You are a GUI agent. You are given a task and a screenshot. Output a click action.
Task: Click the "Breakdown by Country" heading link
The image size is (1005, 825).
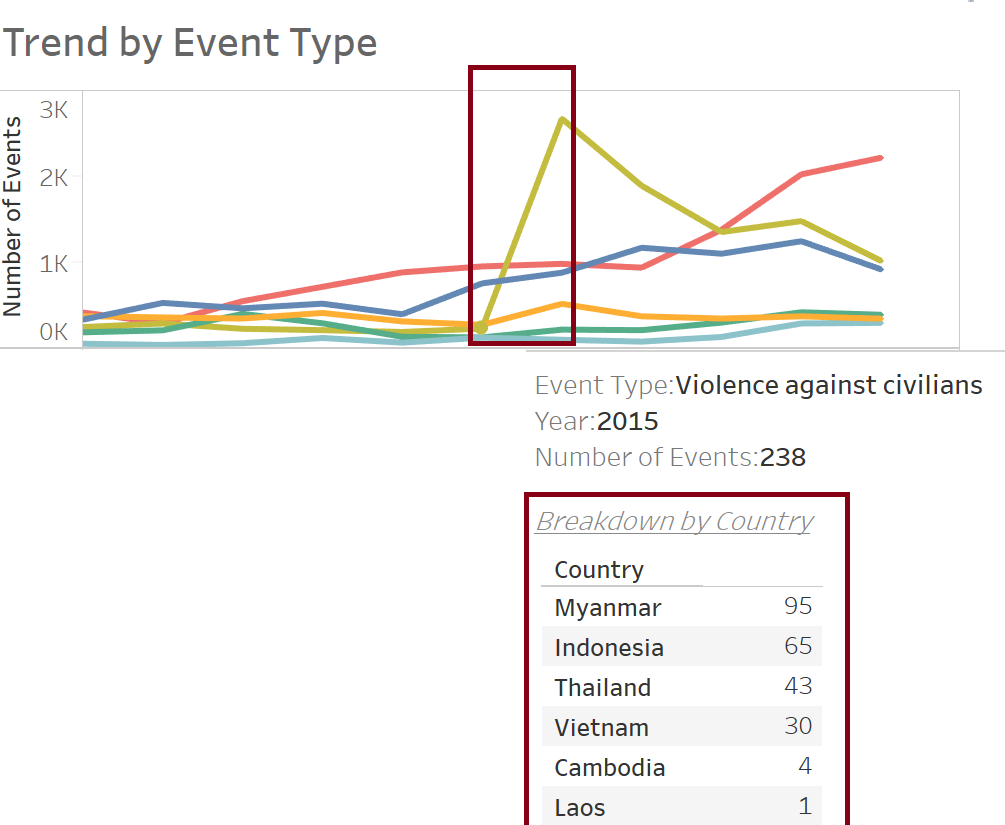click(674, 521)
